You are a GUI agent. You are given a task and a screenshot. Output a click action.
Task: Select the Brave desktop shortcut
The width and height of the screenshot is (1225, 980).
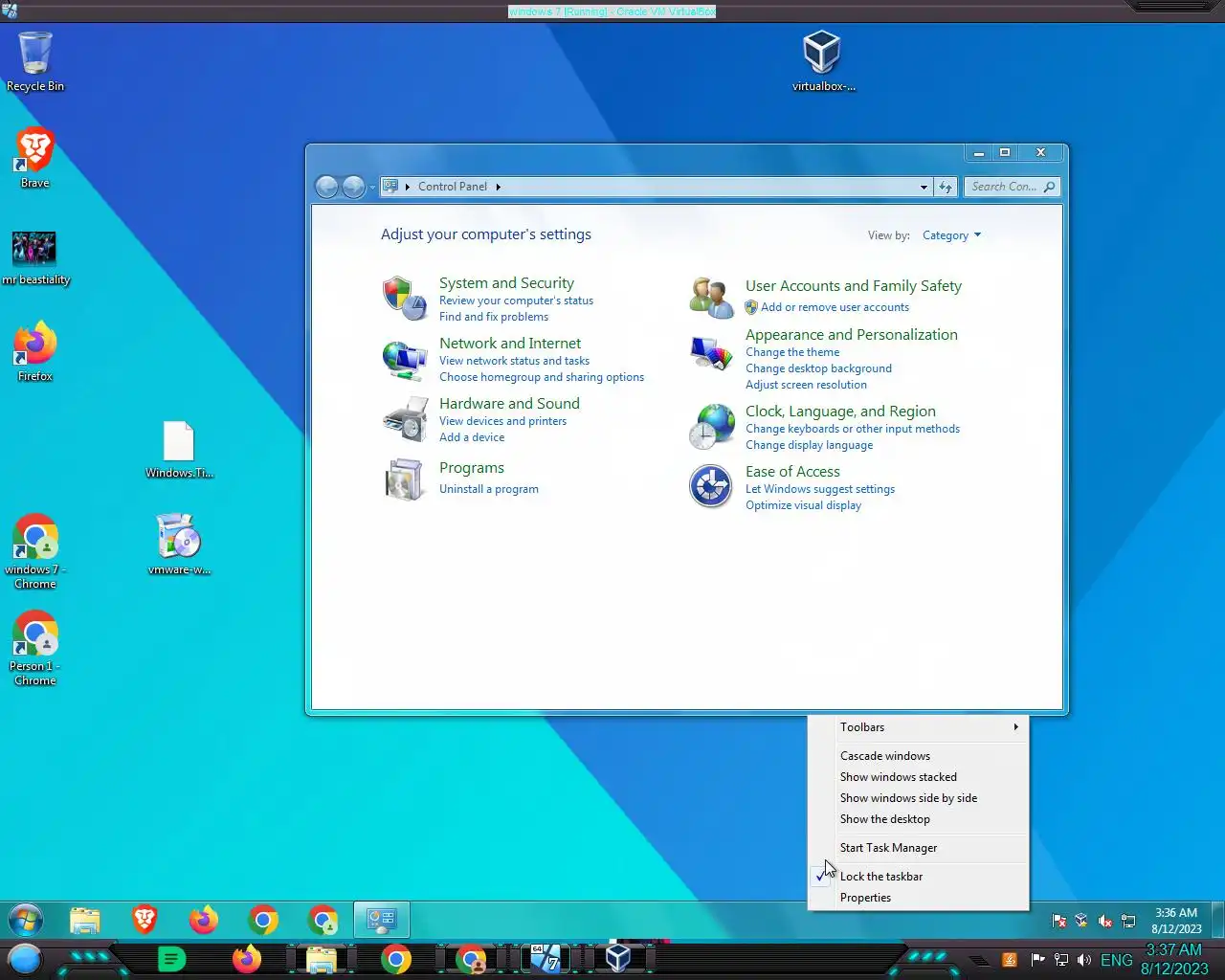coord(35,158)
